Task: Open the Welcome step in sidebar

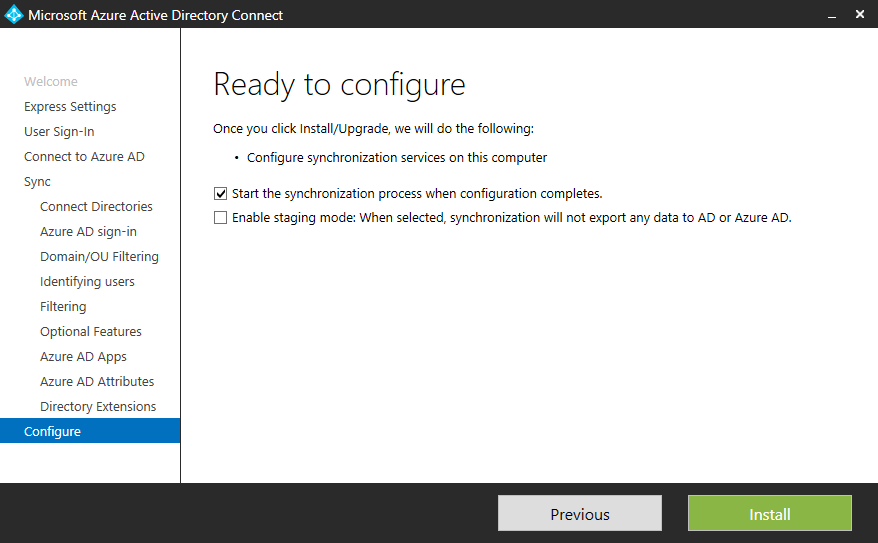Action: pyautogui.click(x=51, y=82)
